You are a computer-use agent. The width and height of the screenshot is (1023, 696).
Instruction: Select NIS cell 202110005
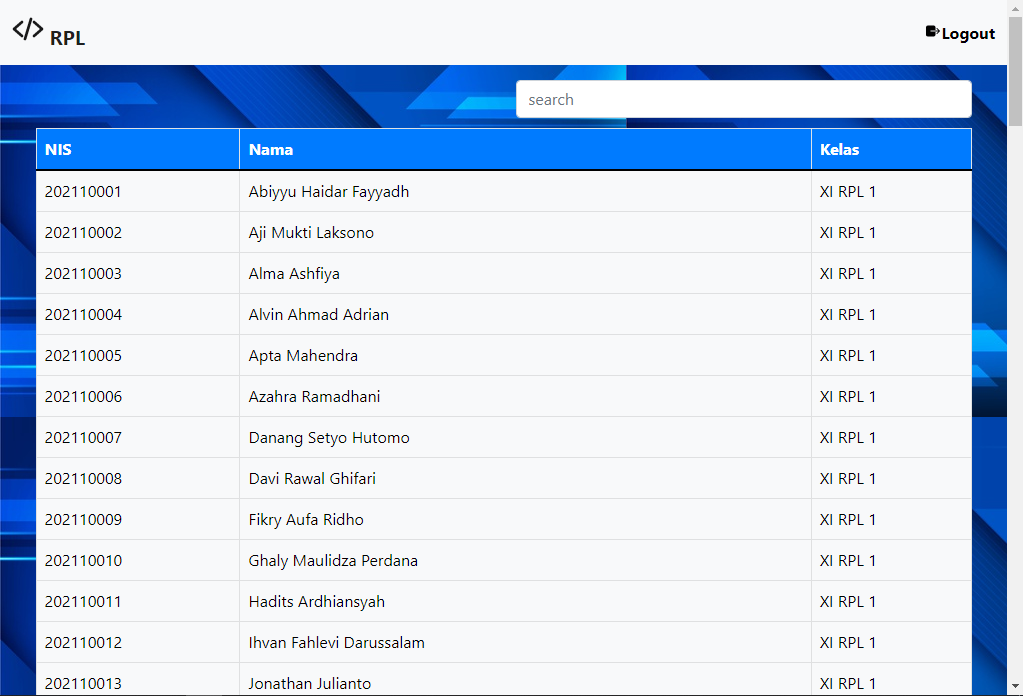pyautogui.click(x=83, y=356)
